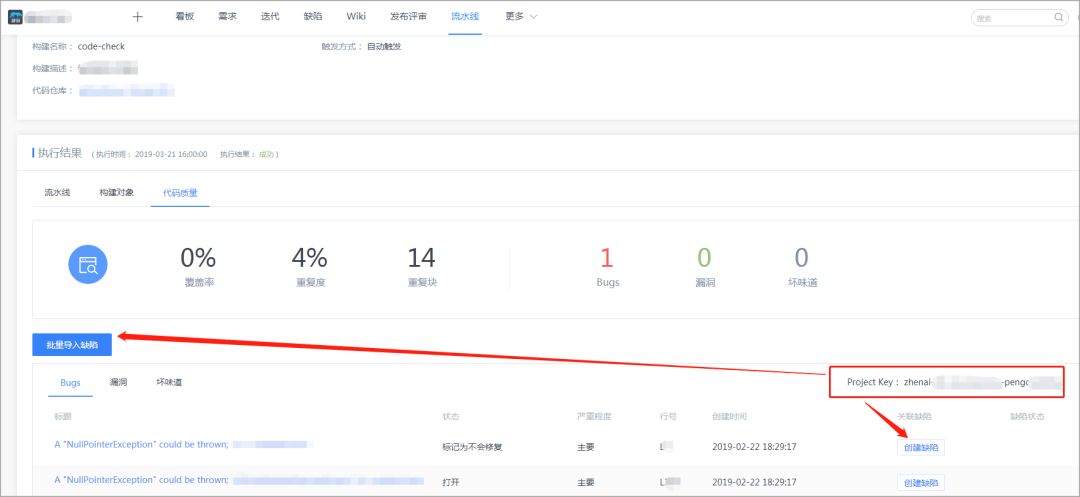
Task: Click the 批量导入缺陷 button
Action: tap(72, 345)
